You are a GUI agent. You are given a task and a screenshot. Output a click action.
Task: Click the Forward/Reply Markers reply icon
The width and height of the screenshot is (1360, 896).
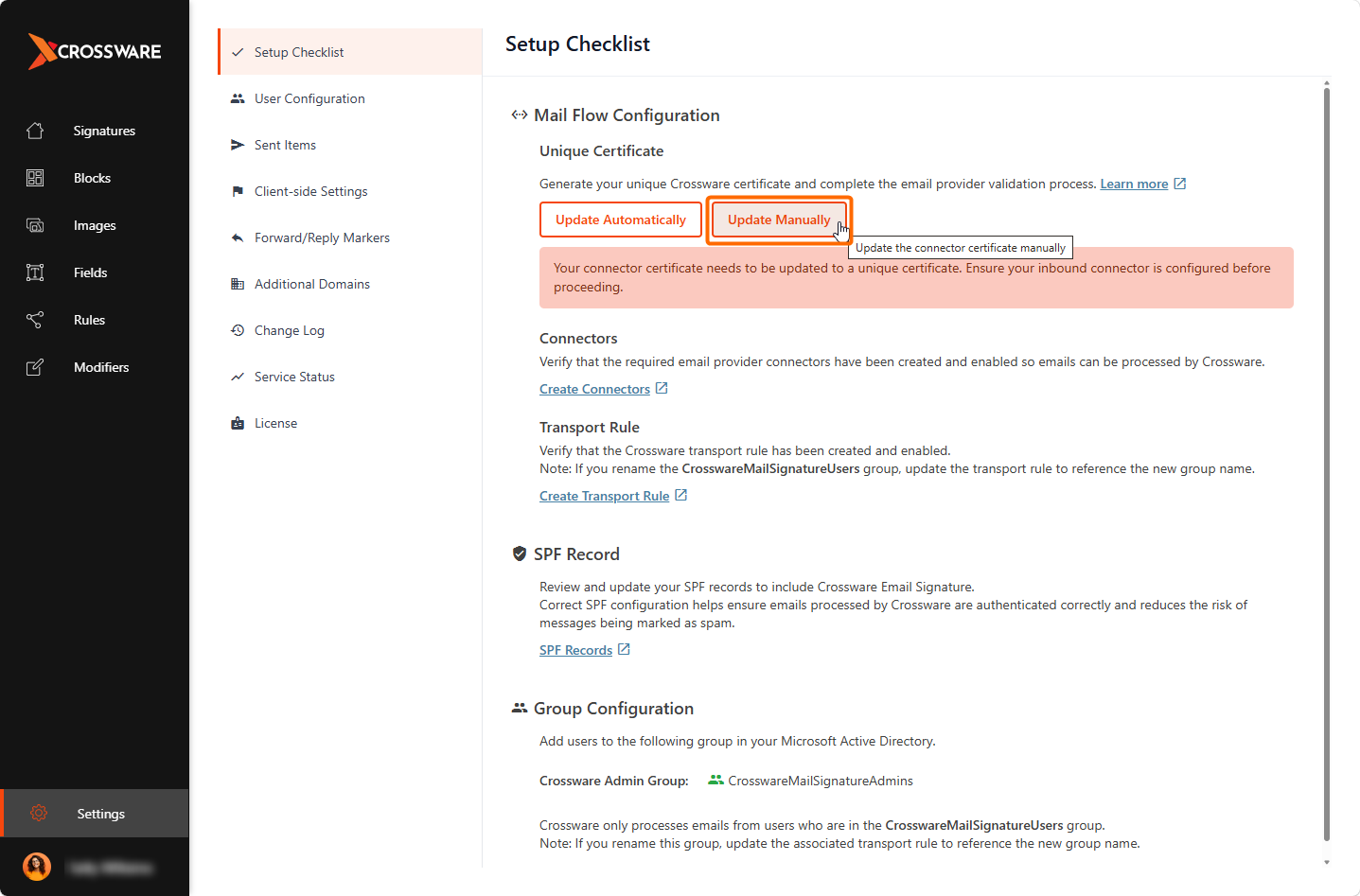pyautogui.click(x=238, y=237)
